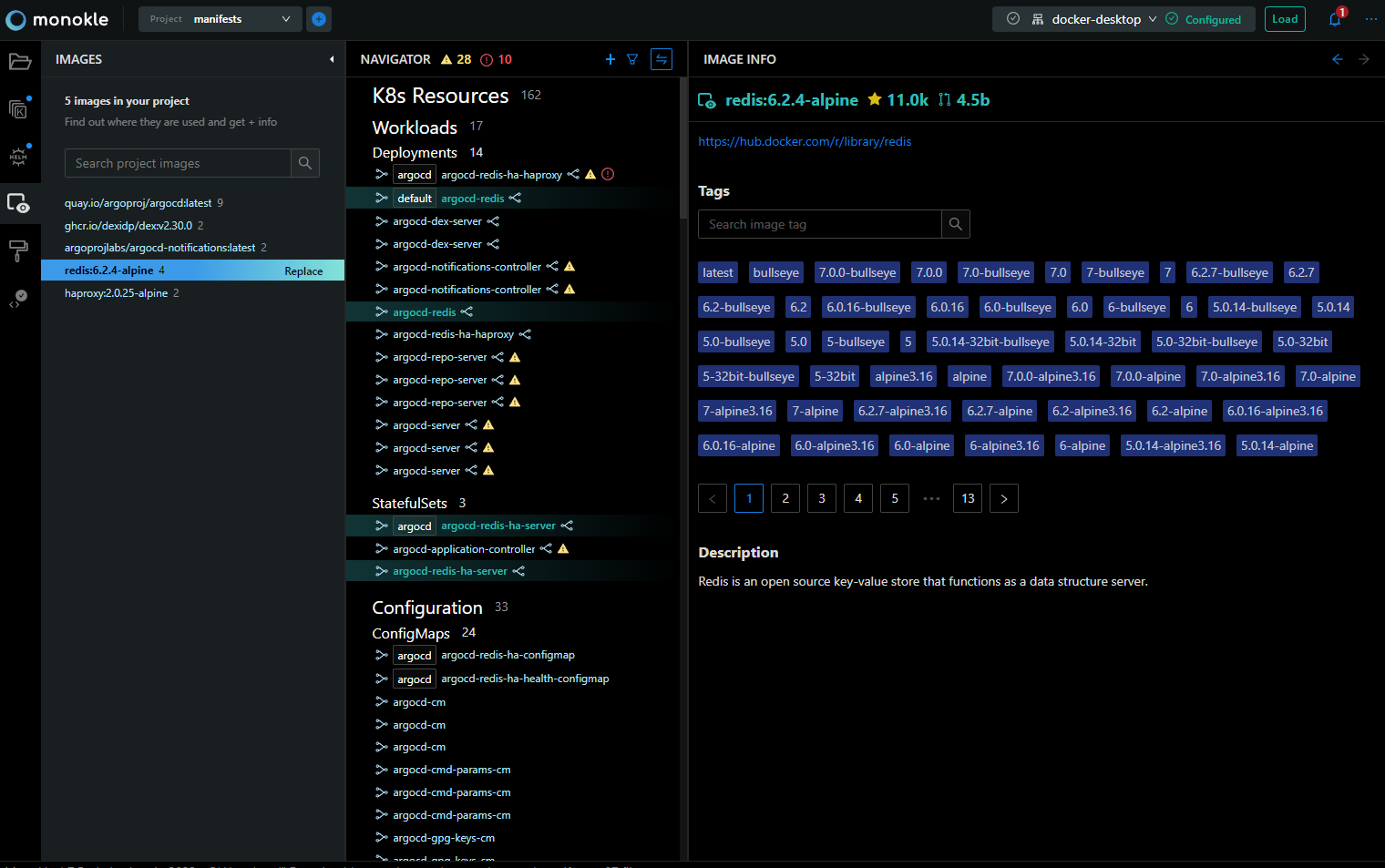Click the next page chevron in pagination
Screen dimensions: 1385x868
(1004, 498)
